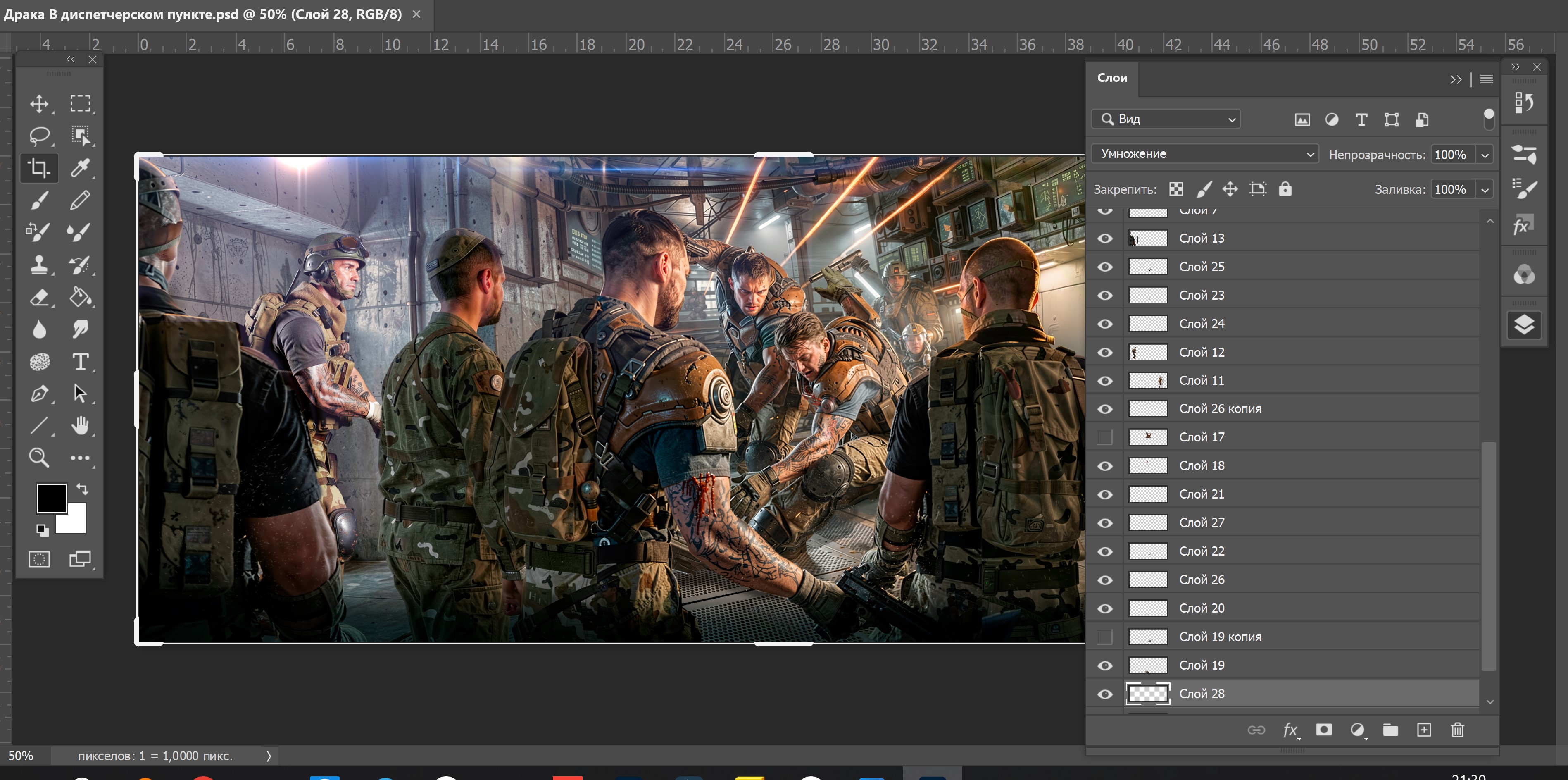The image size is (1568, 780).
Task: Select layer Слой 11
Action: pos(1301,381)
